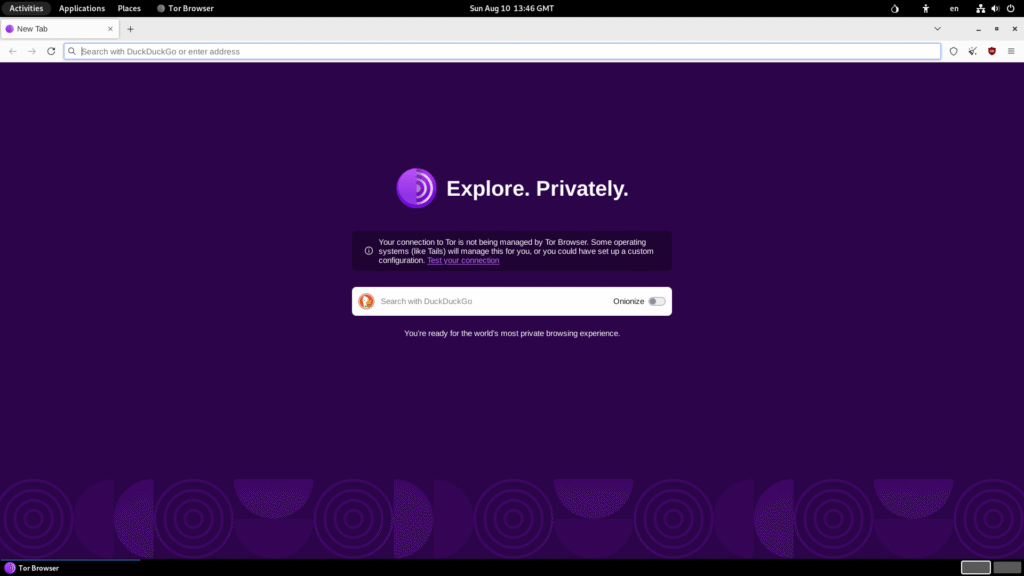Open the hamburger application menu
This screenshot has height=576, width=1024.
coord(1010,51)
